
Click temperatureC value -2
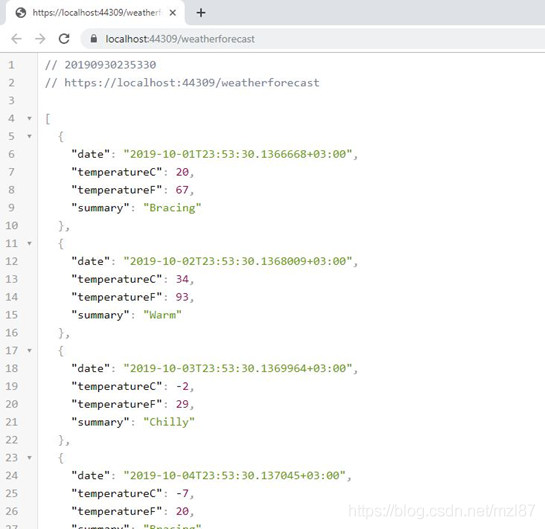(x=182, y=386)
